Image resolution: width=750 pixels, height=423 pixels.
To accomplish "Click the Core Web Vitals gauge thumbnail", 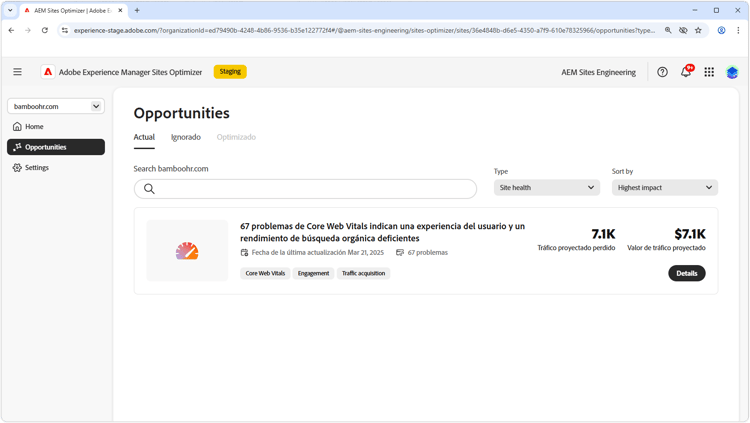I will pyautogui.click(x=187, y=251).
